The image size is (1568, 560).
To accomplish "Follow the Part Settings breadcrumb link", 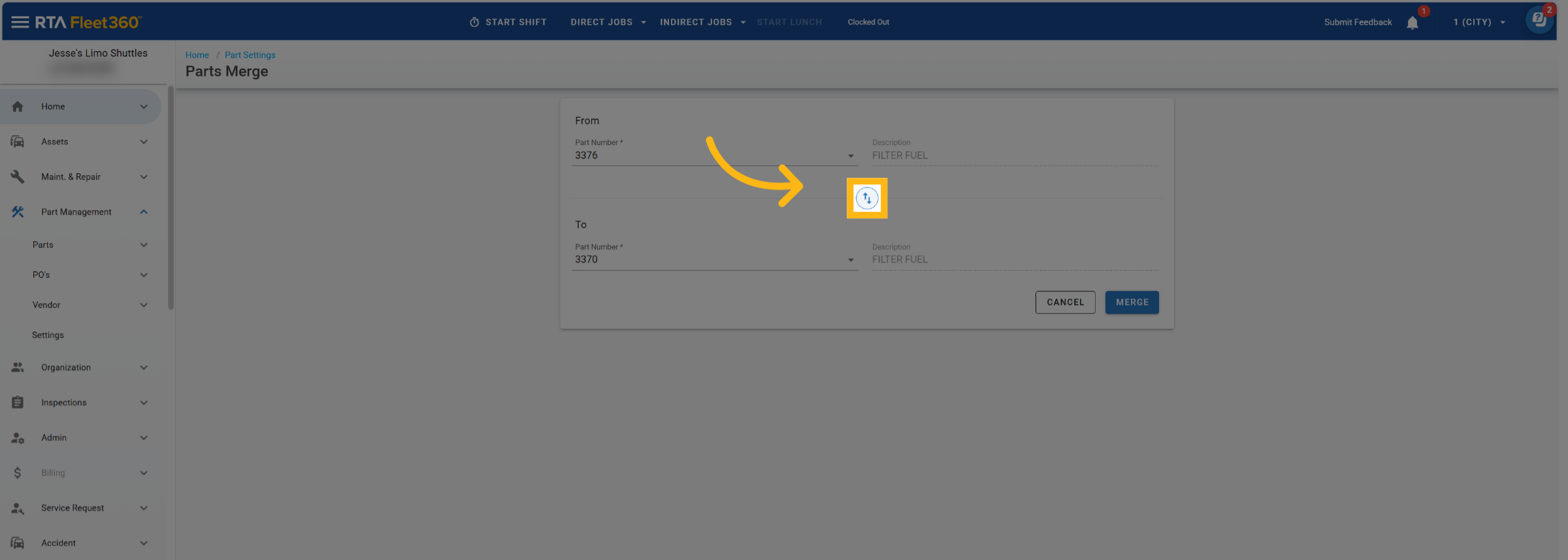I will click(250, 55).
